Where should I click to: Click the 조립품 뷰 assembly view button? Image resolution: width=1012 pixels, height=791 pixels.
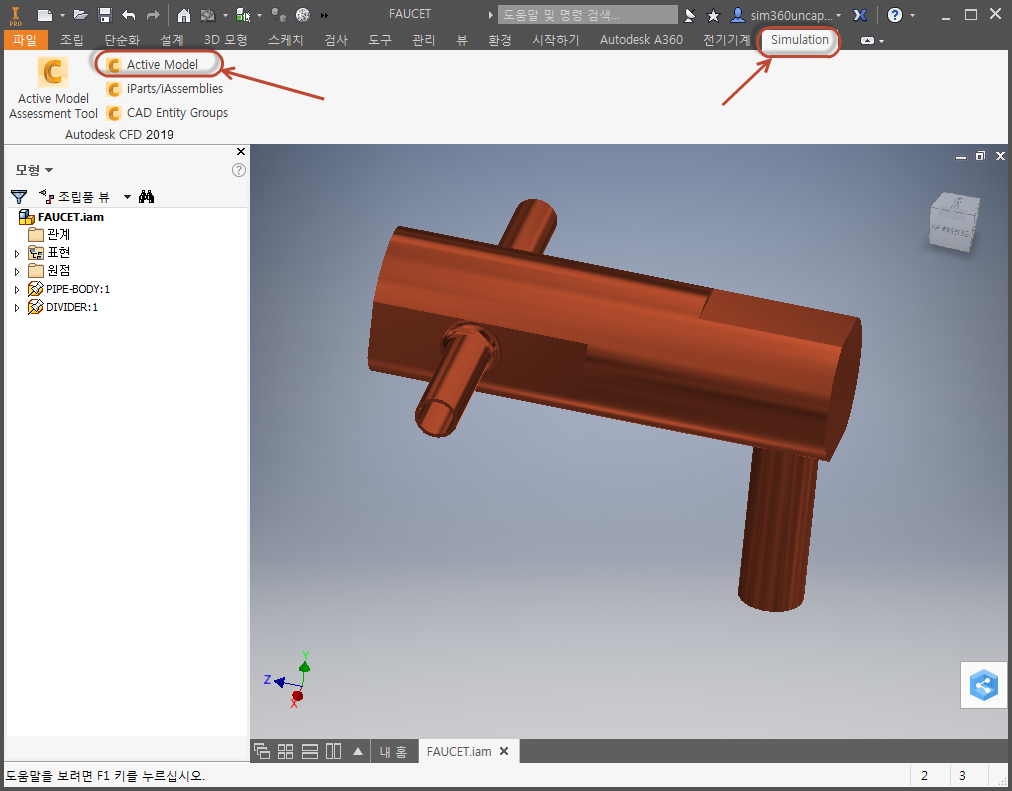[x=74, y=196]
